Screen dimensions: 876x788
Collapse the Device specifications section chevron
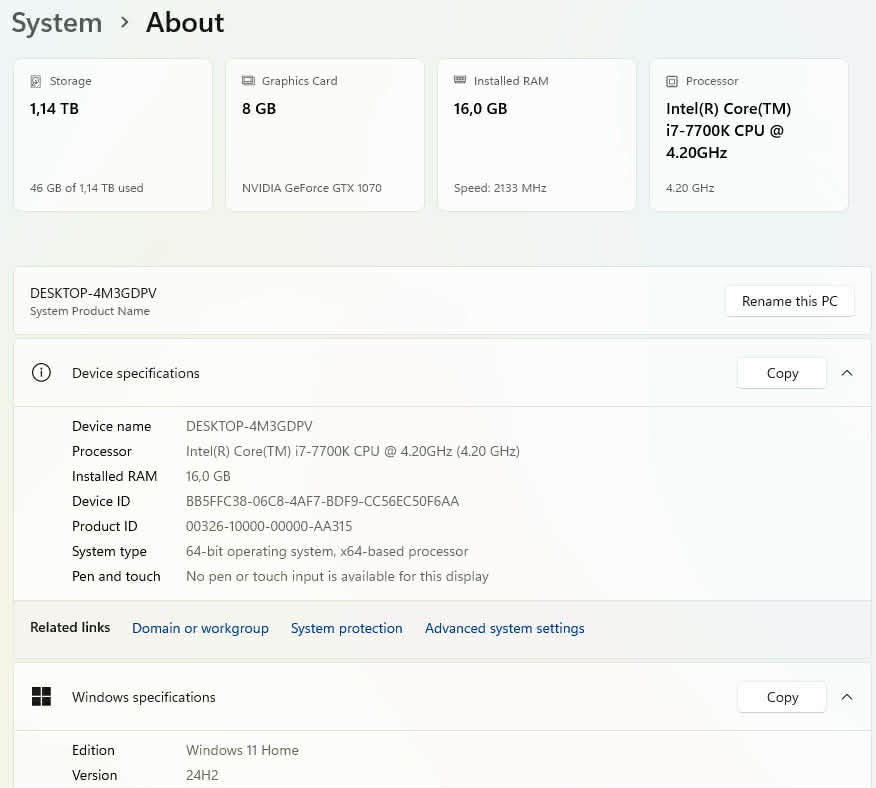[x=847, y=373]
